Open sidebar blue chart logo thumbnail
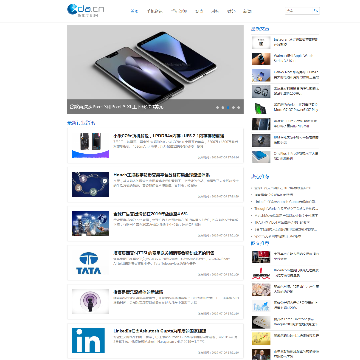Screen dimensions: 360x360 pos(261,306)
